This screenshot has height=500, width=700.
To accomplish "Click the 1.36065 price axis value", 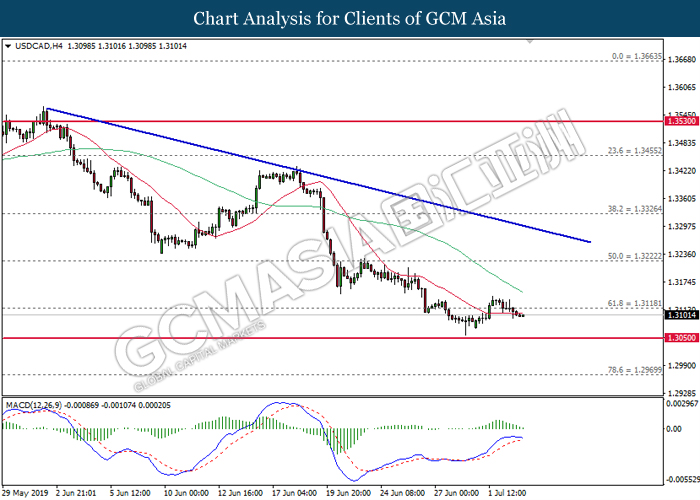I will [x=682, y=87].
